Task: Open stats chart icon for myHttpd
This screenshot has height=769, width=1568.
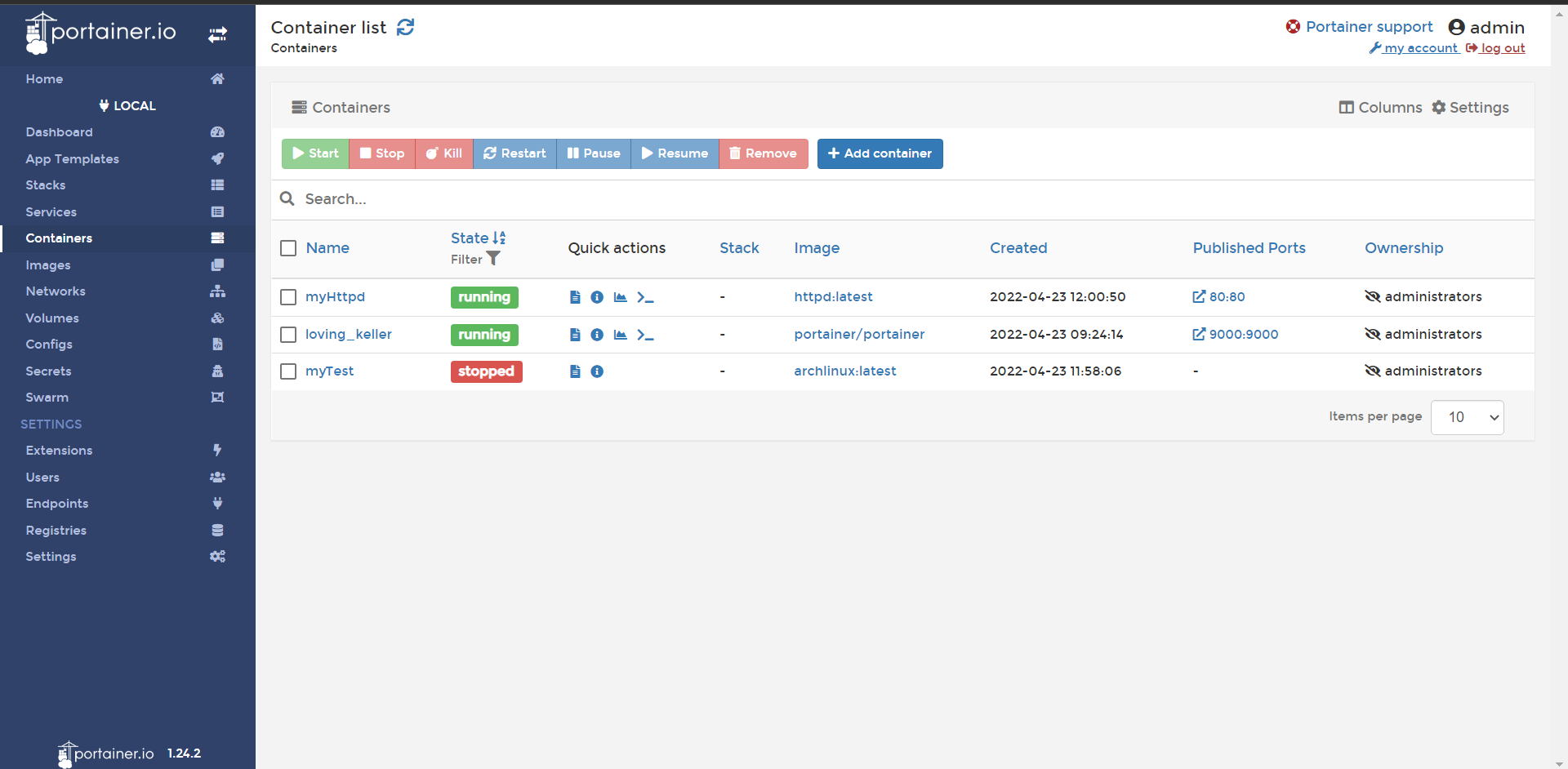Action: pos(621,297)
